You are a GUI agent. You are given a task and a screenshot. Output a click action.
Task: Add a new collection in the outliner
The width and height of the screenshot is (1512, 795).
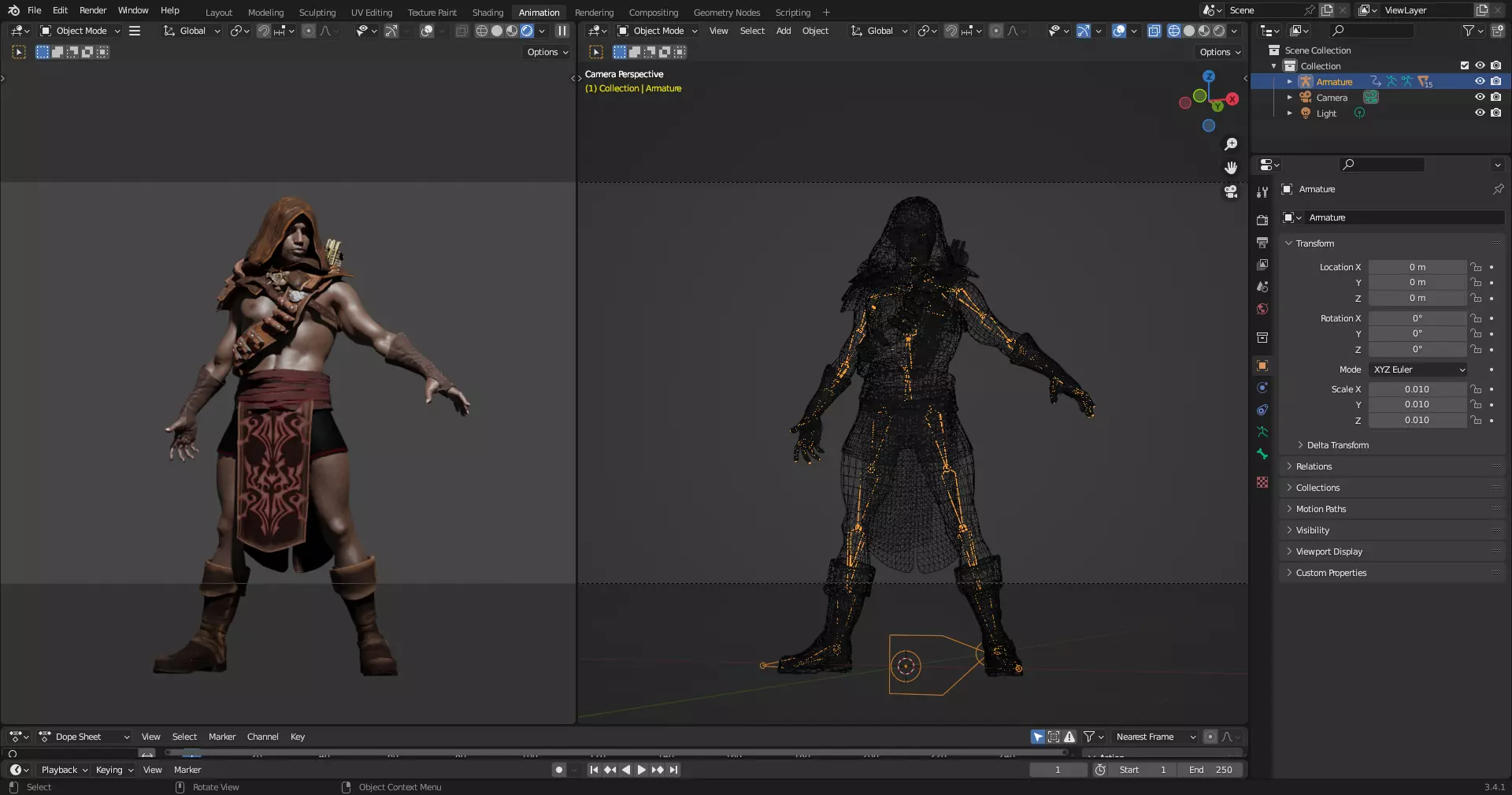[1497, 31]
